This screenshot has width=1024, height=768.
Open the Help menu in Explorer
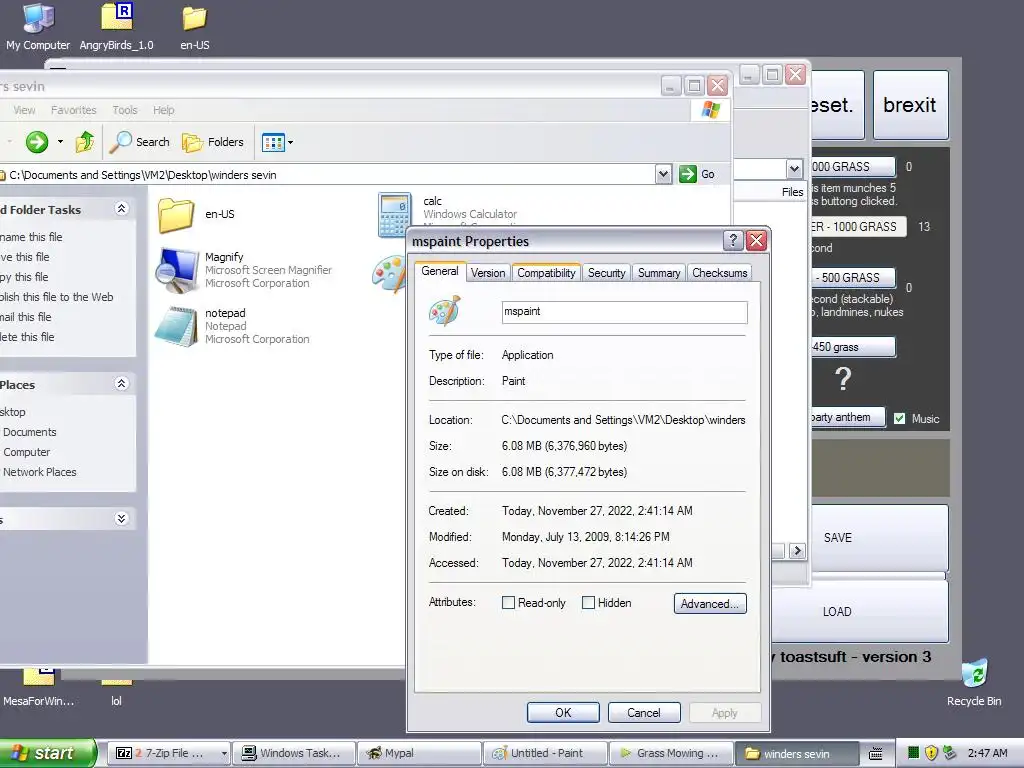tap(163, 110)
